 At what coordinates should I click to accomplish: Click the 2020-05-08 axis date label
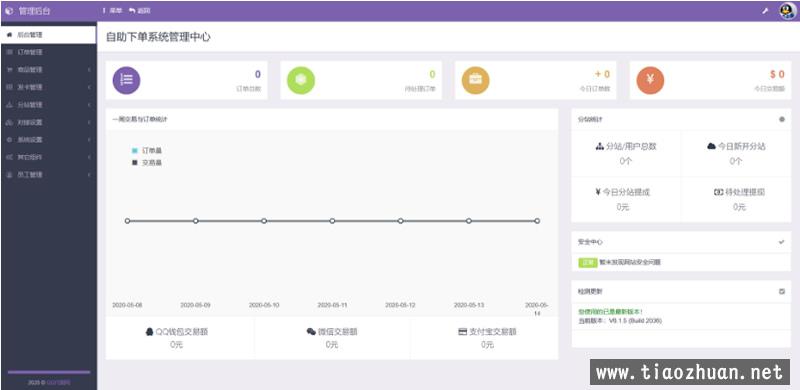click(x=128, y=305)
